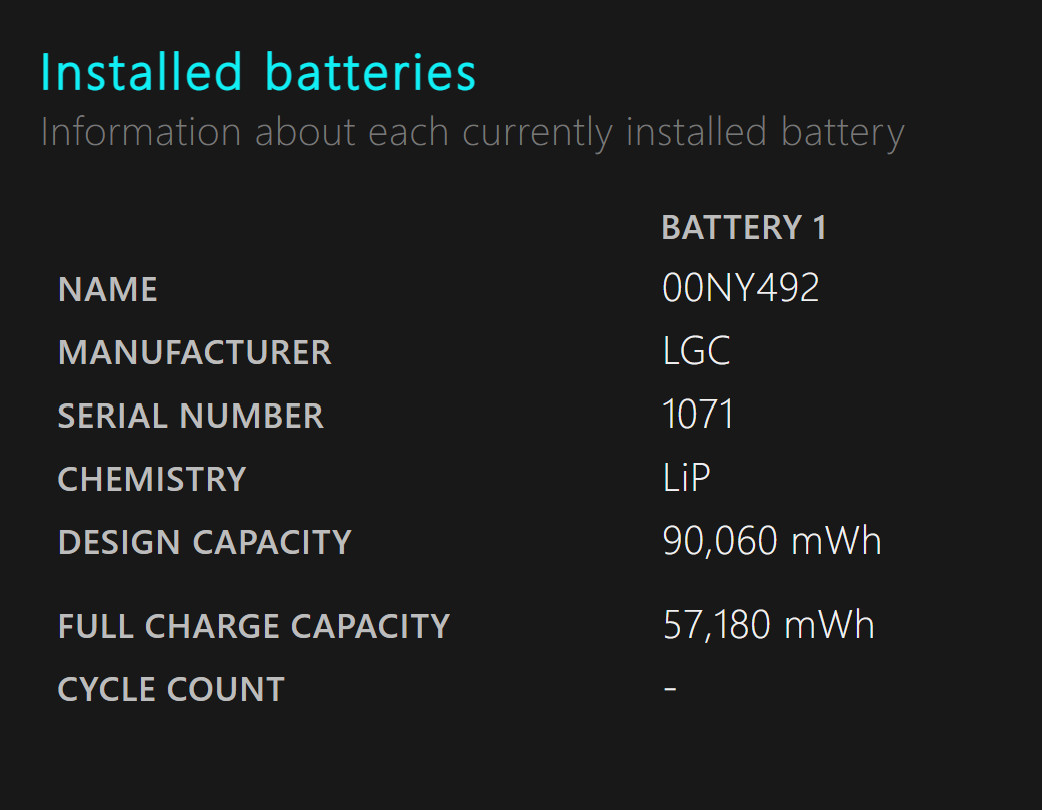Image resolution: width=1042 pixels, height=810 pixels.
Task: Click the CYCLE COUNT label
Action: pos(171,689)
